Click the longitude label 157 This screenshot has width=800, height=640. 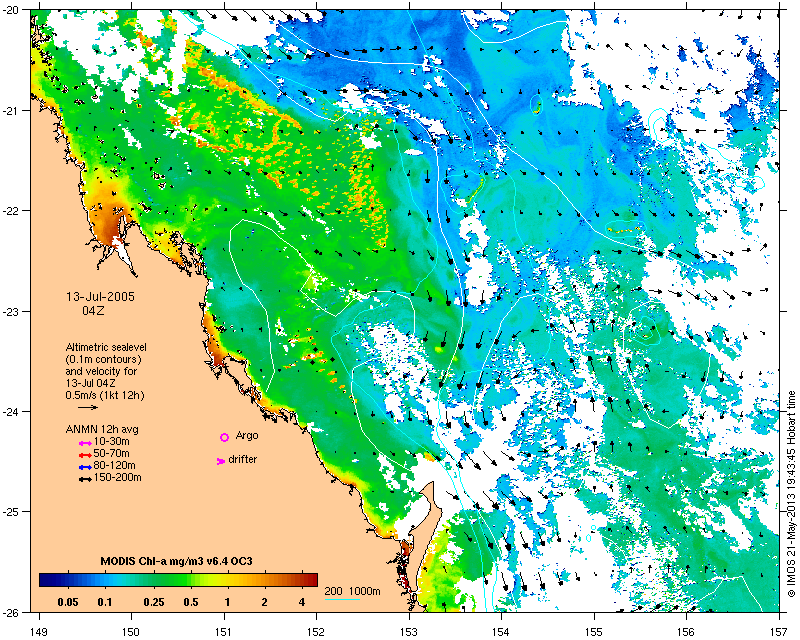click(x=779, y=632)
